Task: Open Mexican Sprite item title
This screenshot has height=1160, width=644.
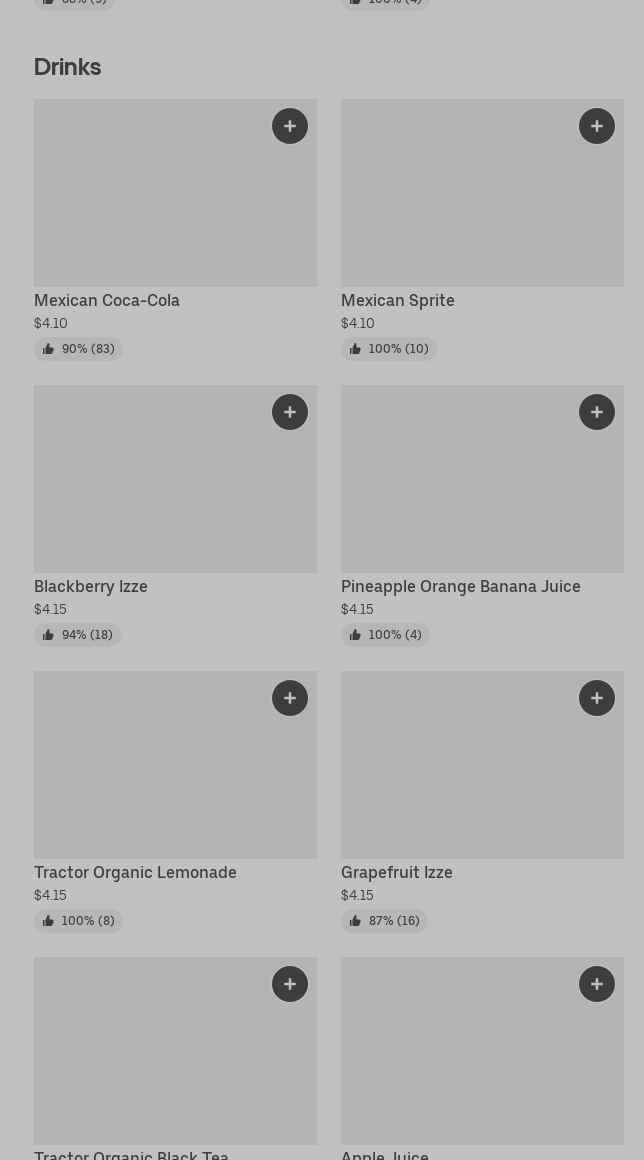Action: pyautogui.click(x=397, y=300)
